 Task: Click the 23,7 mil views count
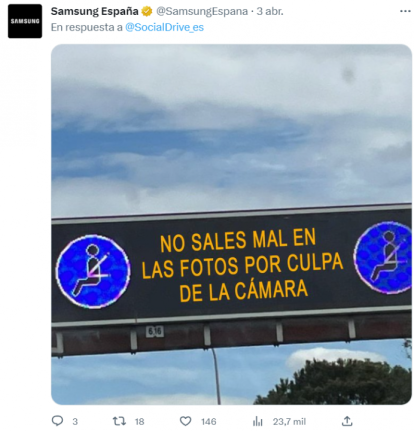tap(289, 422)
